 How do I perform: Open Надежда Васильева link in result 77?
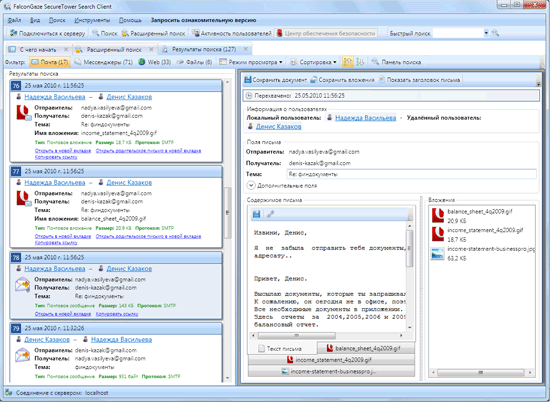coord(55,183)
